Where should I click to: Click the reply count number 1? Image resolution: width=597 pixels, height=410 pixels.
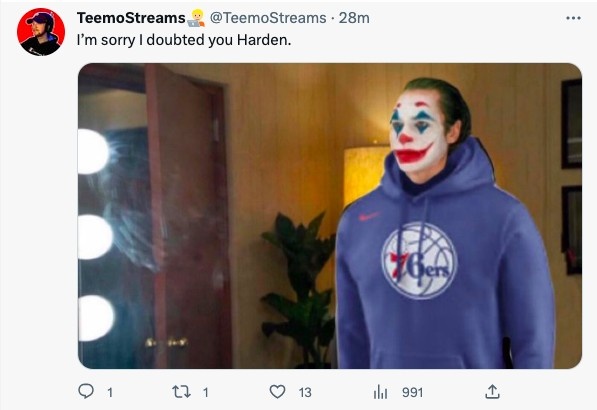[110, 392]
